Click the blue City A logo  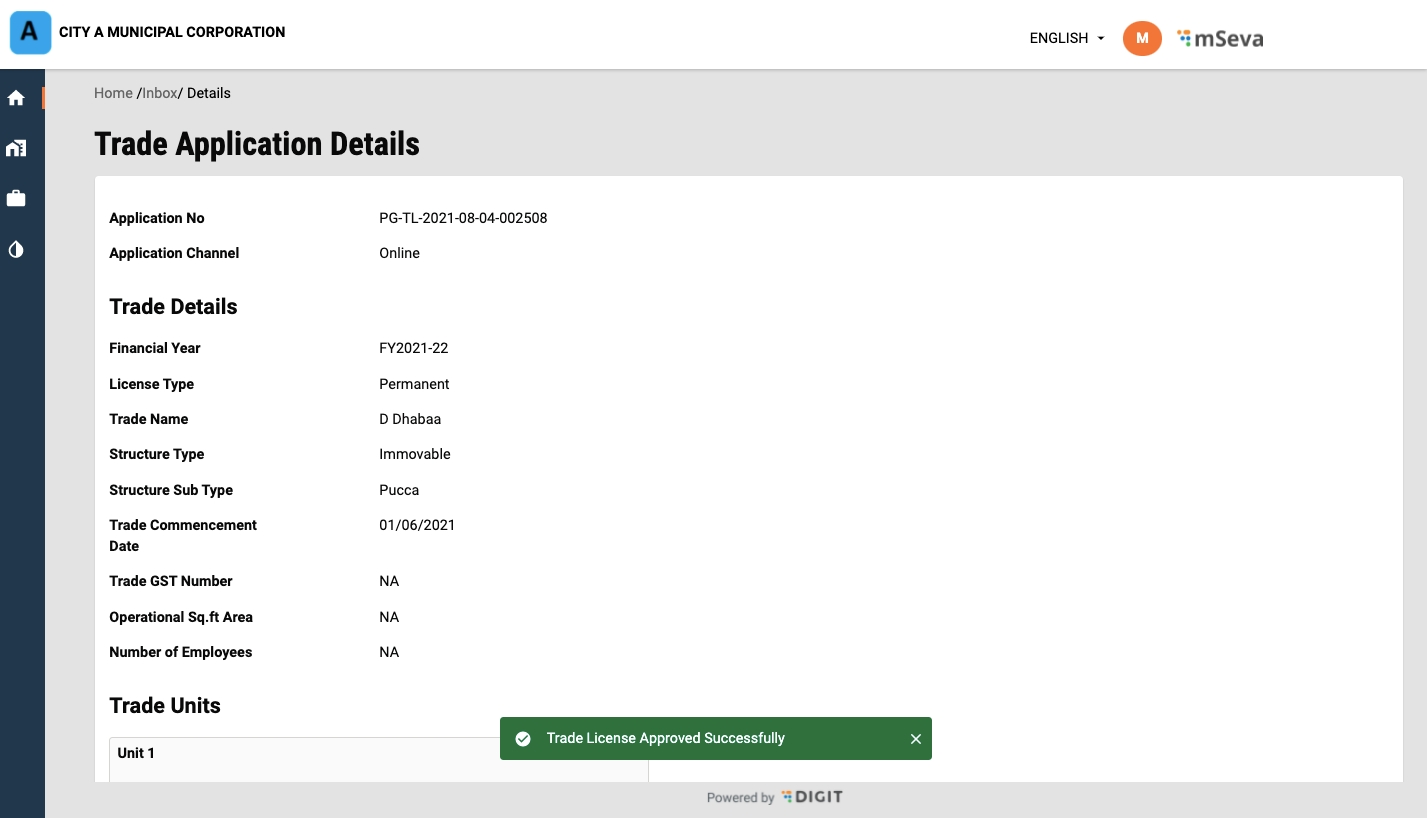pyautogui.click(x=30, y=33)
